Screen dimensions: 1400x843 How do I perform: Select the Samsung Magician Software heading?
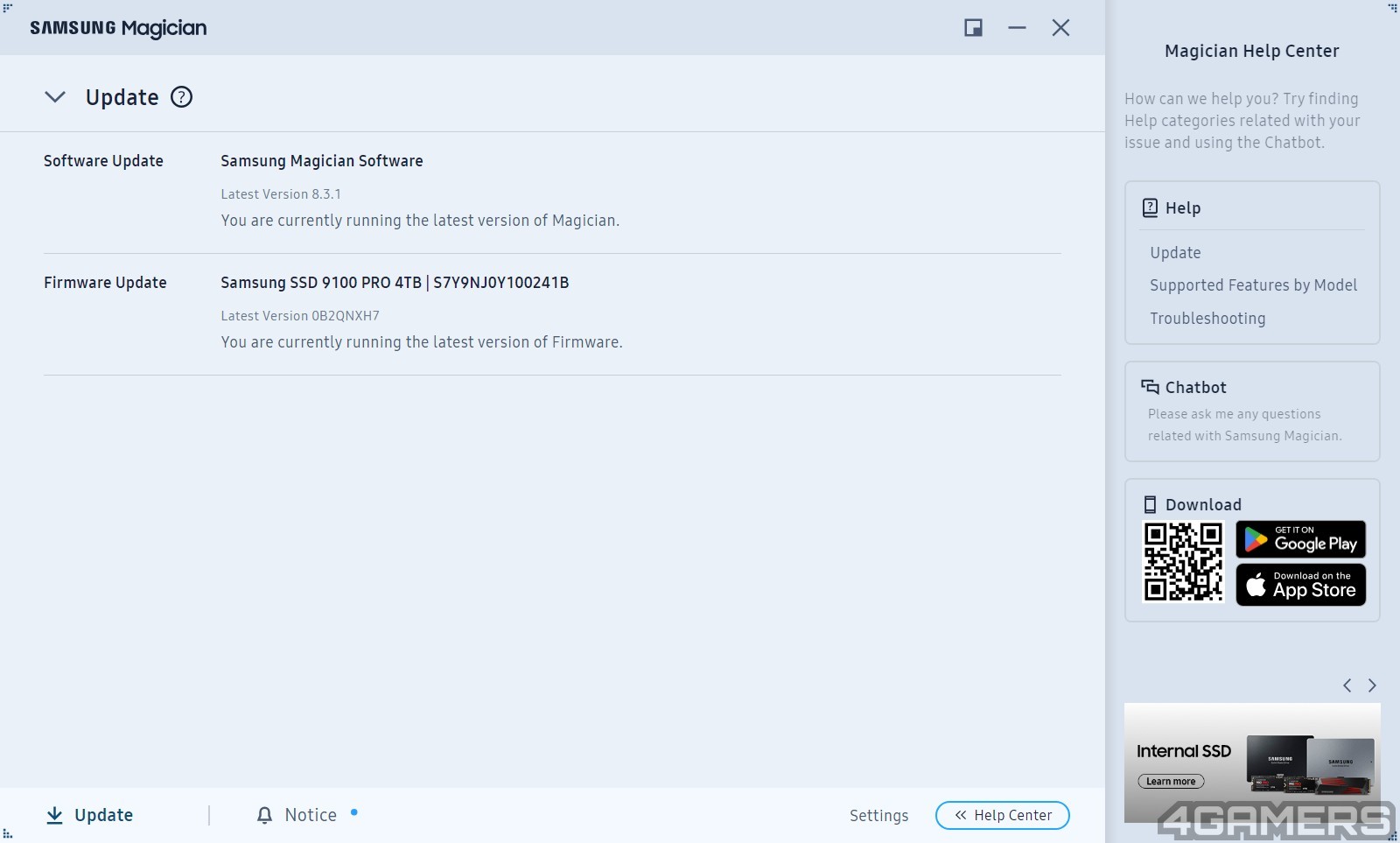pyautogui.click(x=322, y=161)
